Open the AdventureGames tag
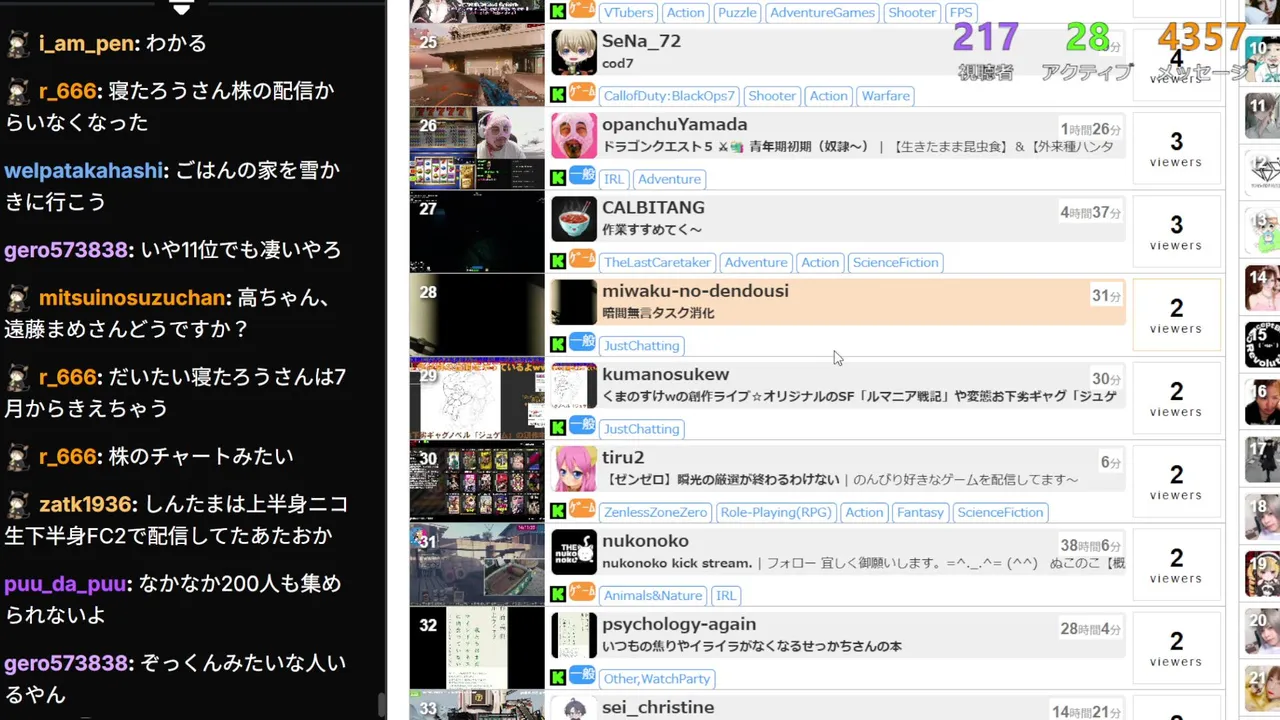 coord(823,13)
